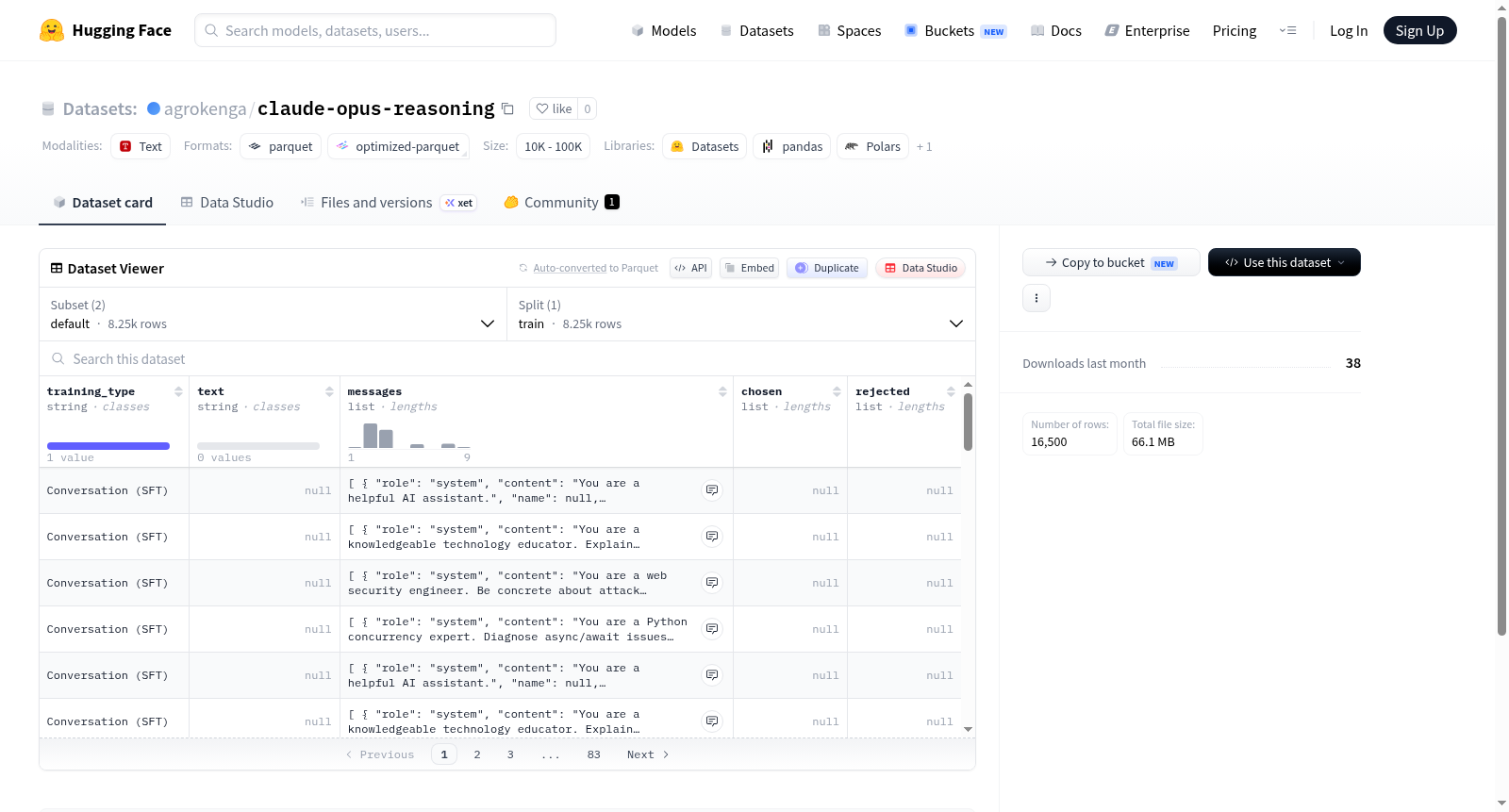The width and height of the screenshot is (1509, 812).
Task: Click the Embed button
Action: [749, 268]
